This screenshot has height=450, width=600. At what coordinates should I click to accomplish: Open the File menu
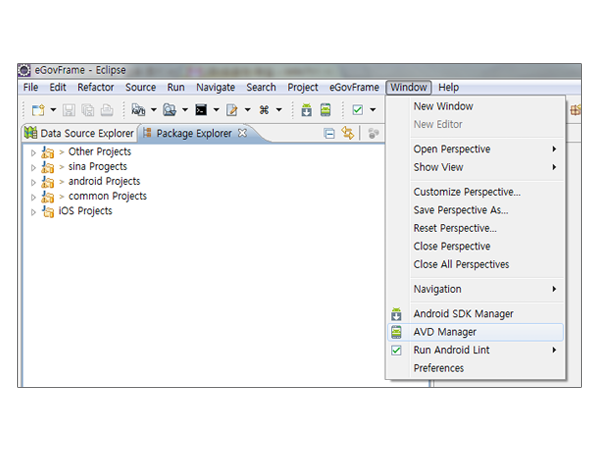(x=31, y=88)
